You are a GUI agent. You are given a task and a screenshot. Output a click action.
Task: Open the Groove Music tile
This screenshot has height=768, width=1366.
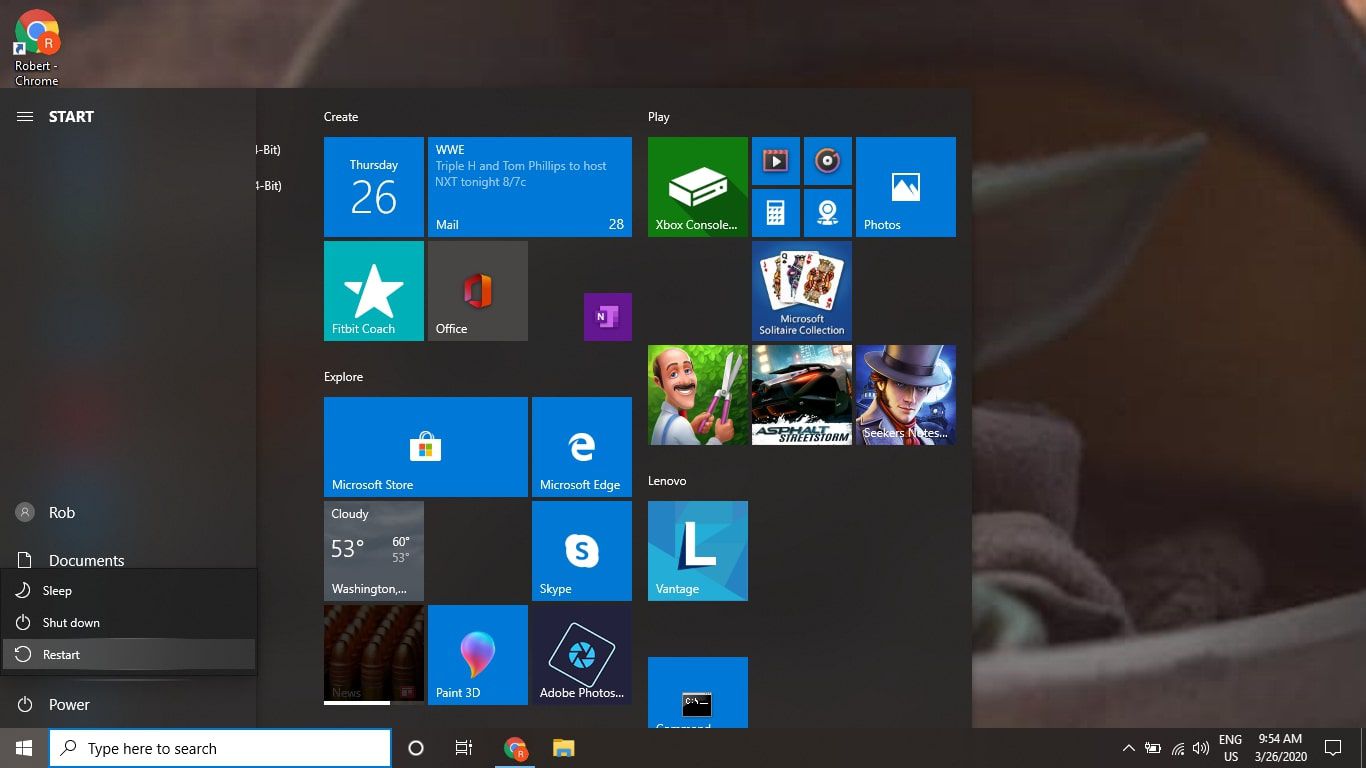(x=828, y=161)
